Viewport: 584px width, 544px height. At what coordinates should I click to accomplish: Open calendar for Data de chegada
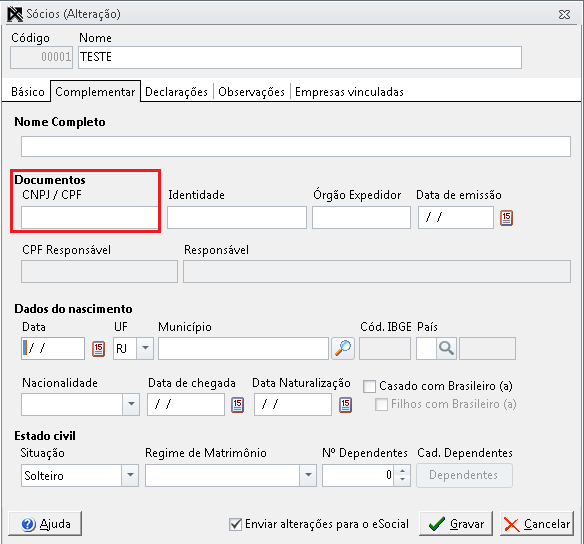pyautogui.click(x=237, y=405)
